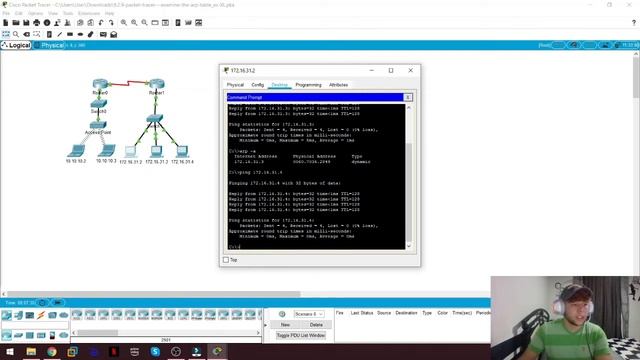The height and width of the screenshot is (360, 640).
Task: Switch to the Programming tab
Action: pyautogui.click(x=309, y=85)
